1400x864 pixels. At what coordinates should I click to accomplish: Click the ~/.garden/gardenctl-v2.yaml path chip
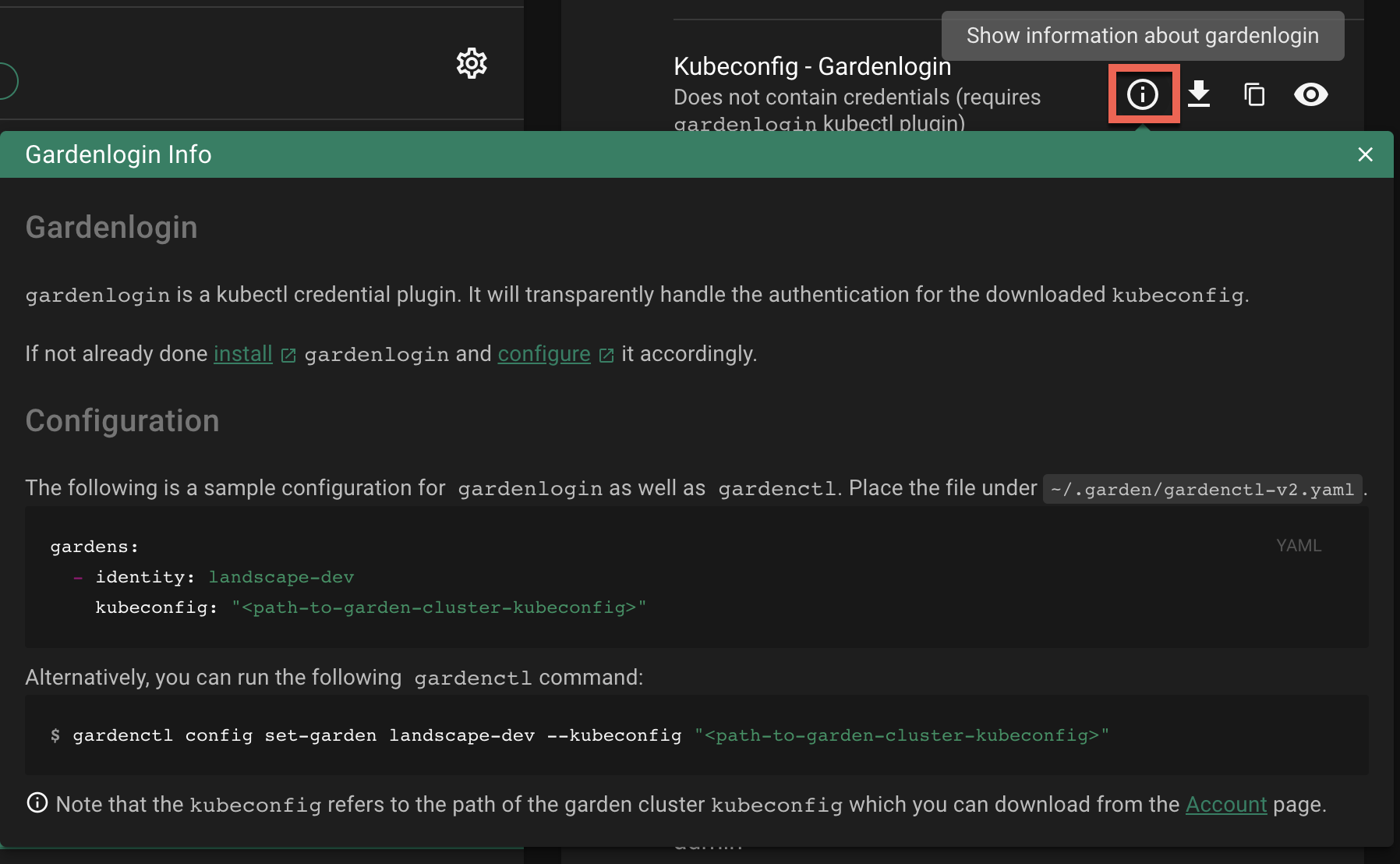point(1202,490)
